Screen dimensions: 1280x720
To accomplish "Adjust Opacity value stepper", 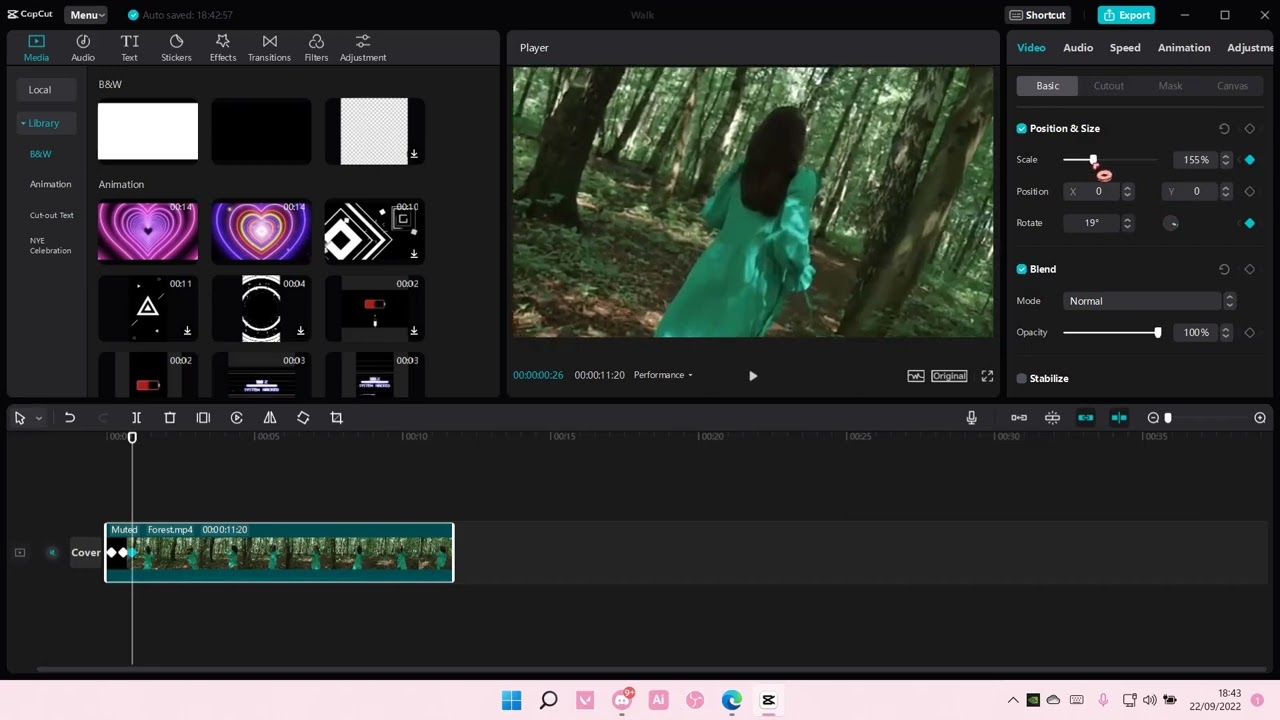I will pyautogui.click(x=1226, y=332).
